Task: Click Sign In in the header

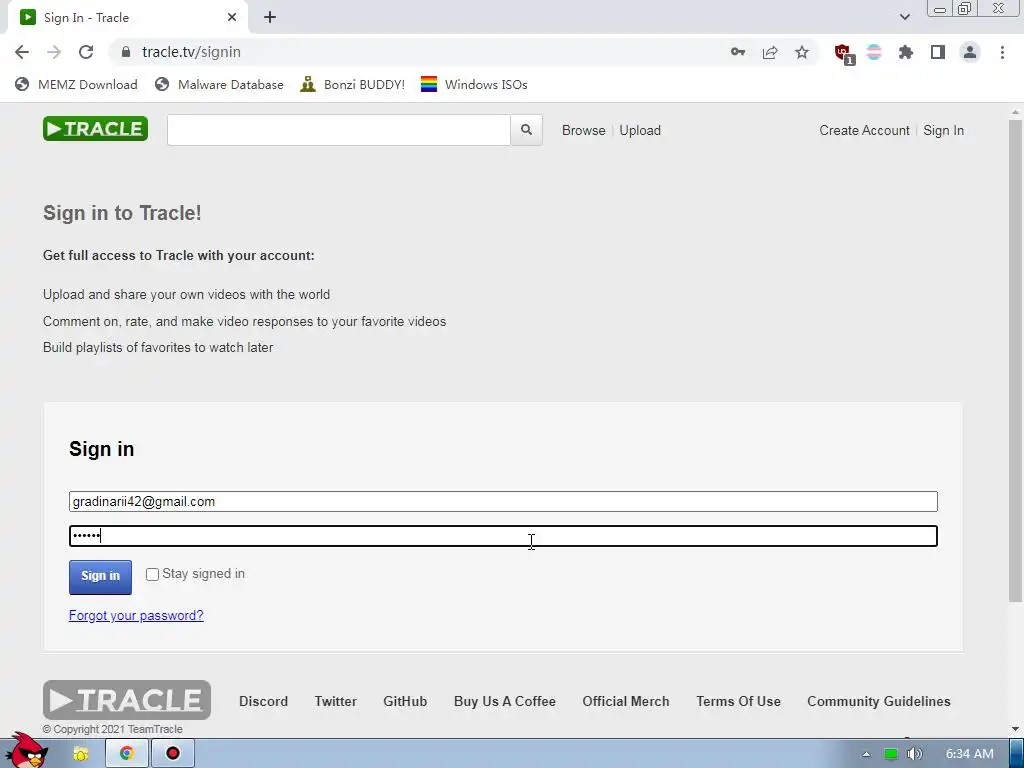Action: click(943, 131)
